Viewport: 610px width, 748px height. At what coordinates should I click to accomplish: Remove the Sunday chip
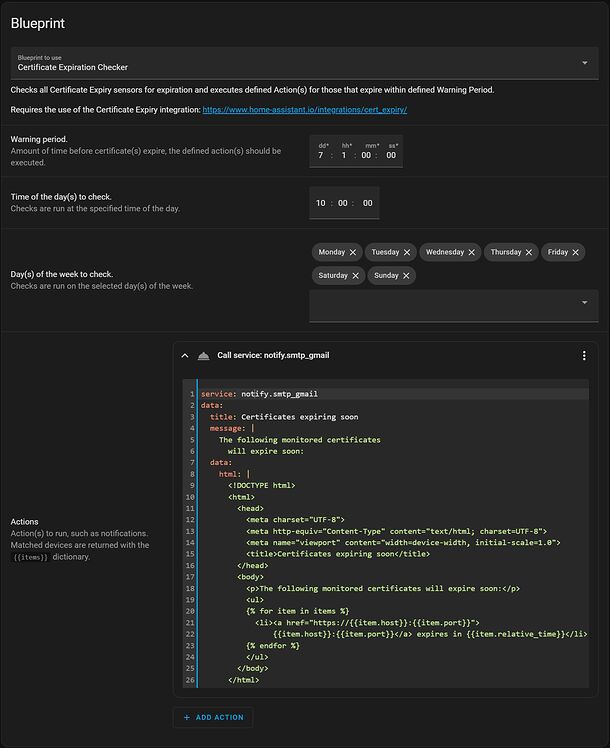pyautogui.click(x=406, y=276)
